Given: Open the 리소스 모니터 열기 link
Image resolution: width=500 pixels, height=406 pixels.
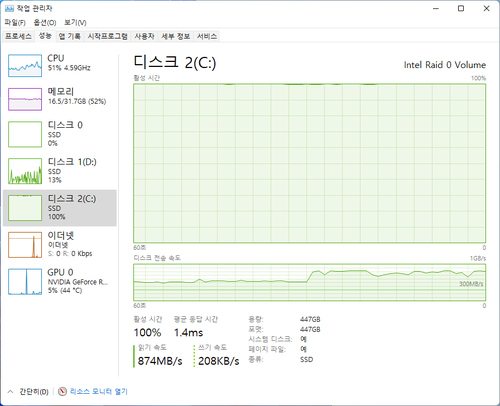Looking at the screenshot, I should [99, 391].
